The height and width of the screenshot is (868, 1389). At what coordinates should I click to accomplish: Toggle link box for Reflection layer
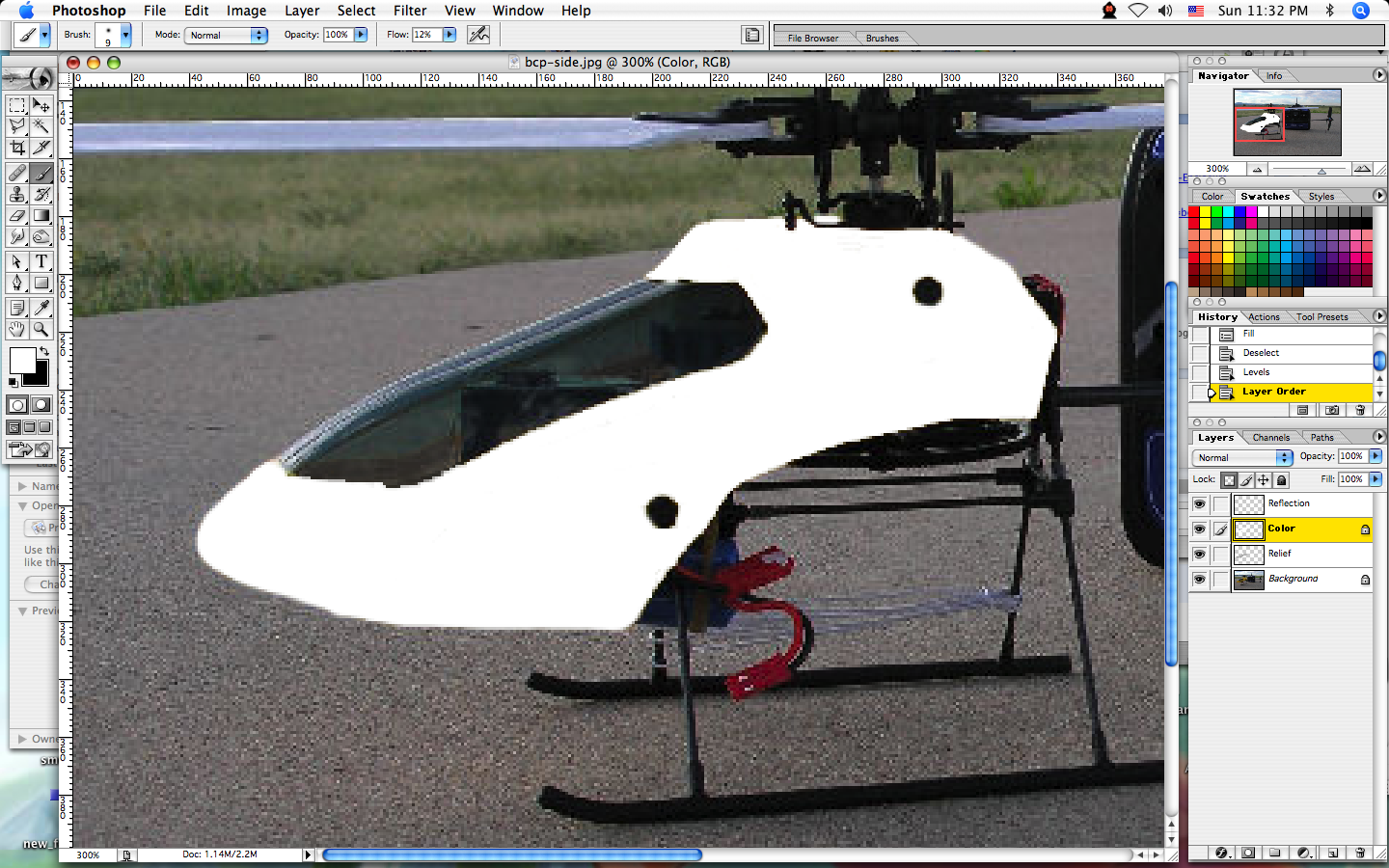tap(1221, 503)
